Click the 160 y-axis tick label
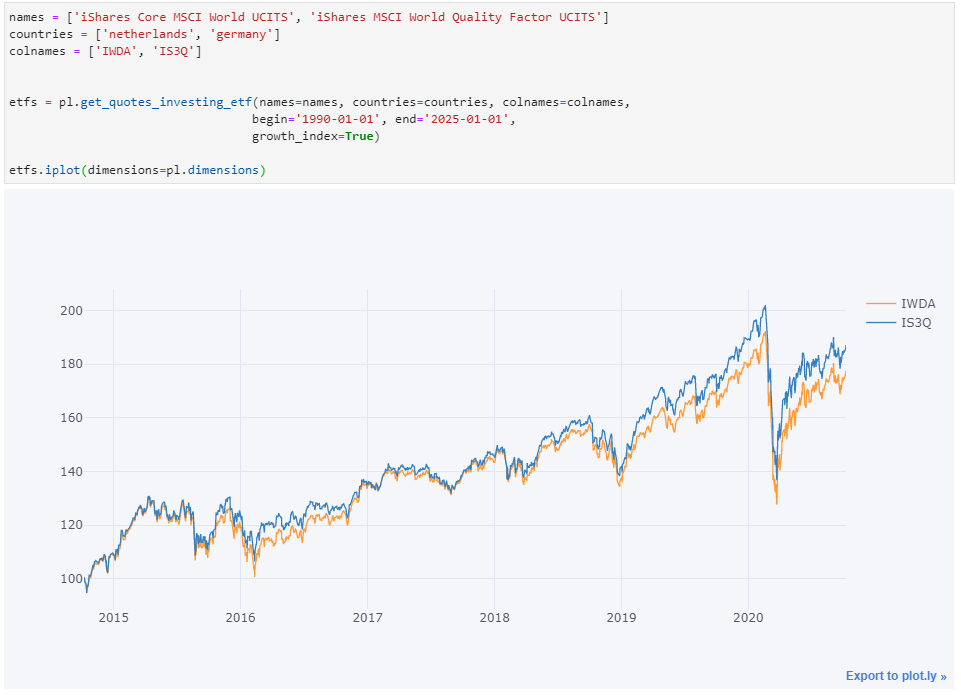This screenshot has height=695, width=961. (x=69, y=418)
